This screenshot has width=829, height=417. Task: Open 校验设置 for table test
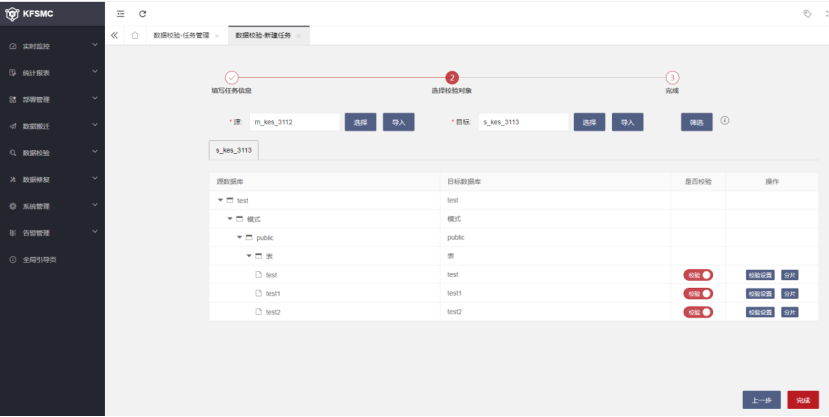(x=760, y=275)
